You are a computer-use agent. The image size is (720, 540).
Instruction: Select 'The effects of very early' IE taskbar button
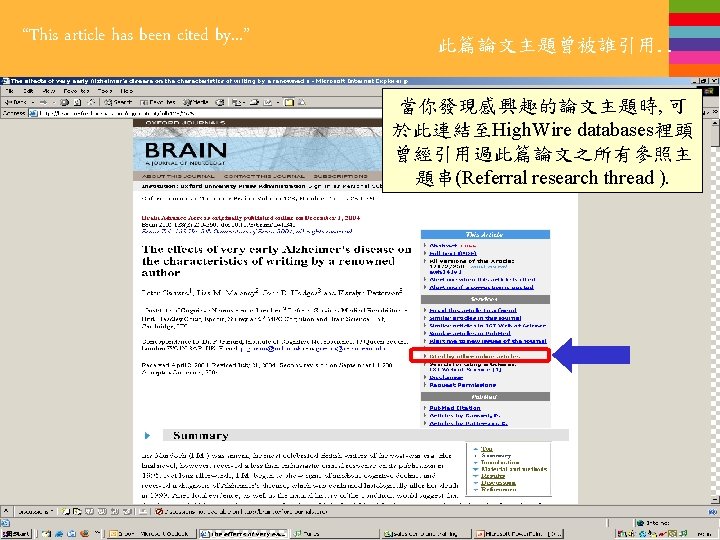[244, 534]
